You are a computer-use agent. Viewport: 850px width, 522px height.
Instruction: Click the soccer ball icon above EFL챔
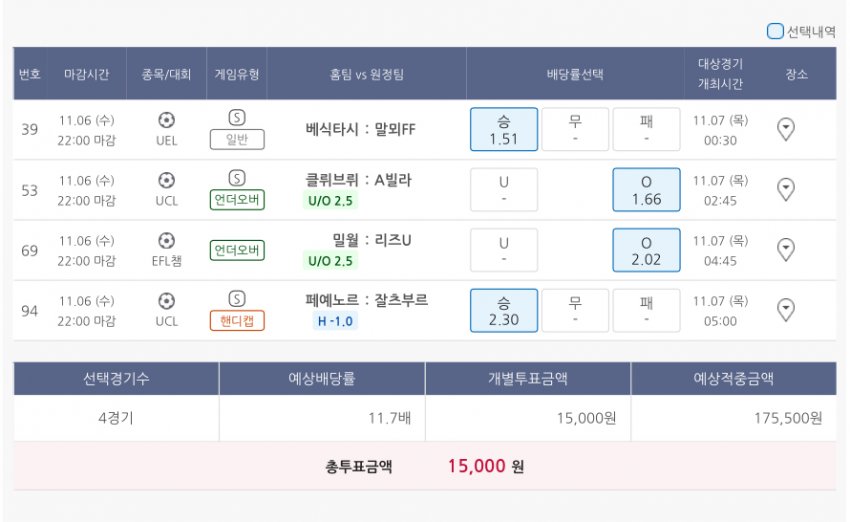(x=166, y=240)
